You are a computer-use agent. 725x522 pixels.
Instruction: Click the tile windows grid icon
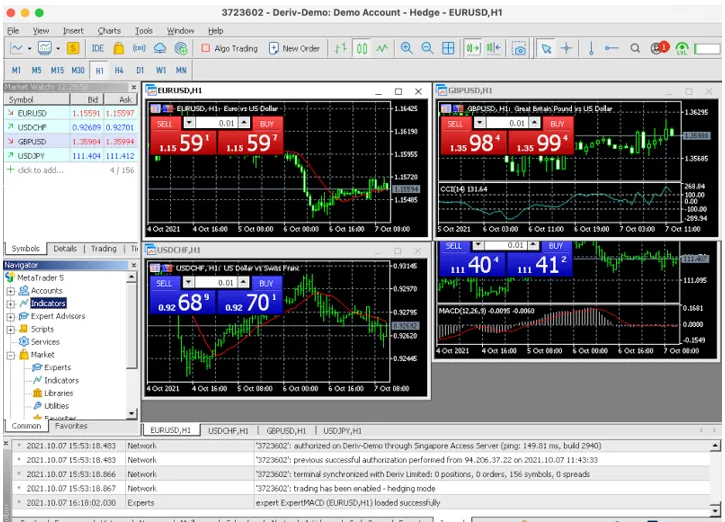coord(448,48)
